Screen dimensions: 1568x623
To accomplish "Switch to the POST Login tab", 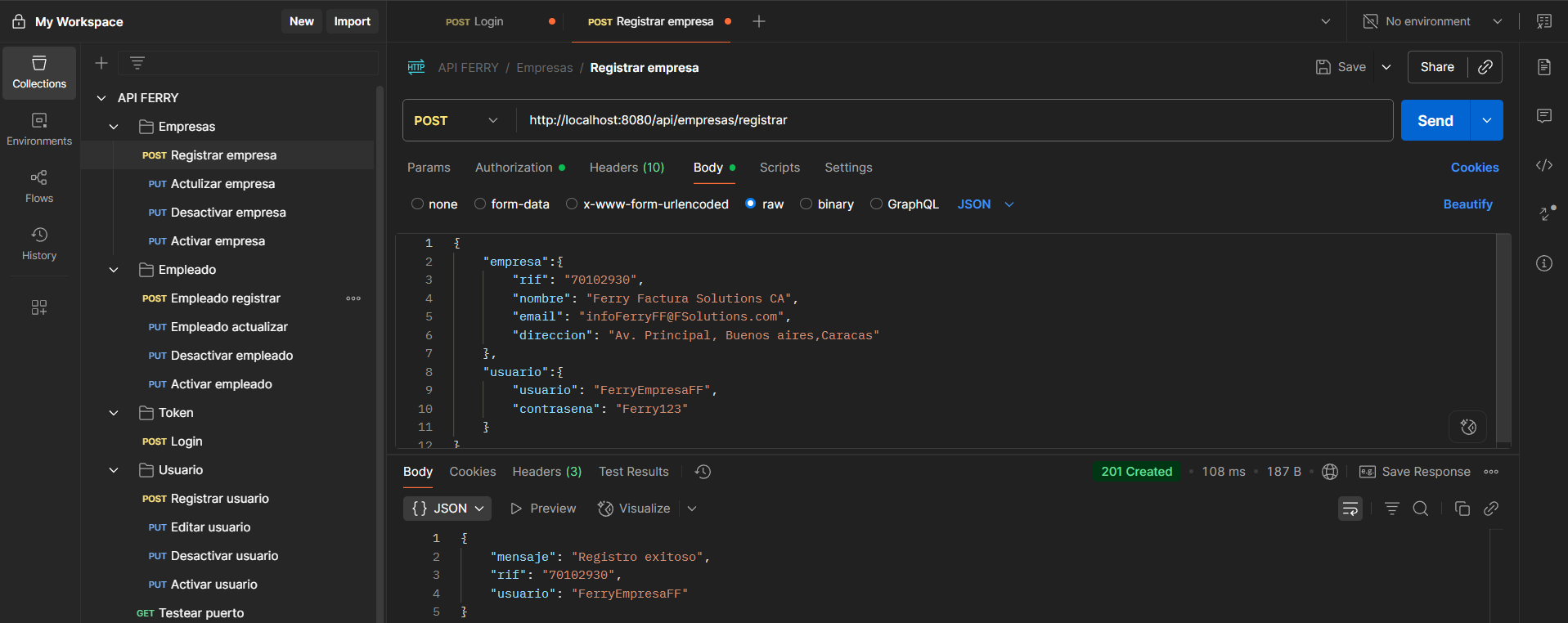I will pyautogui.click(x=474, y=21).
